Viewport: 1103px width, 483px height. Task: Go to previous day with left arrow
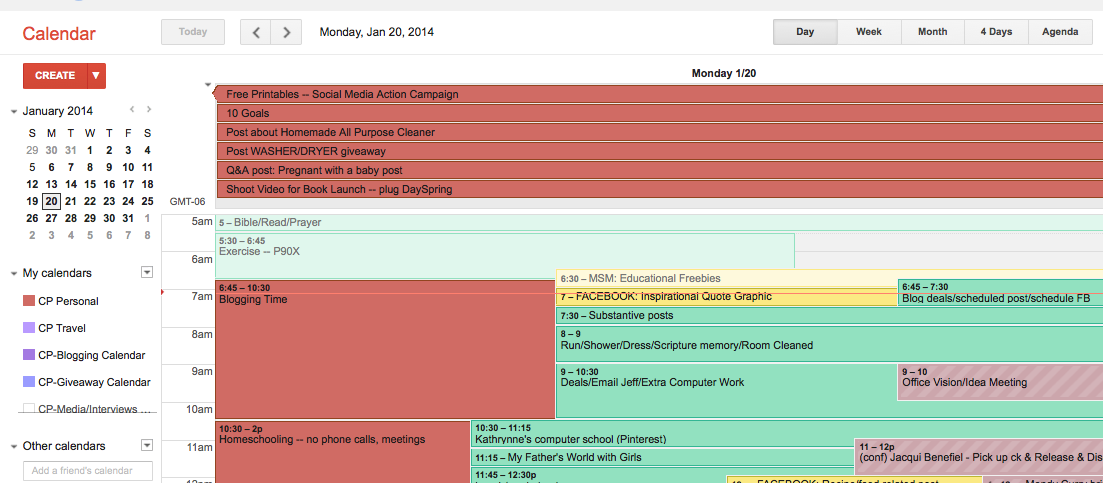(256, 32)
